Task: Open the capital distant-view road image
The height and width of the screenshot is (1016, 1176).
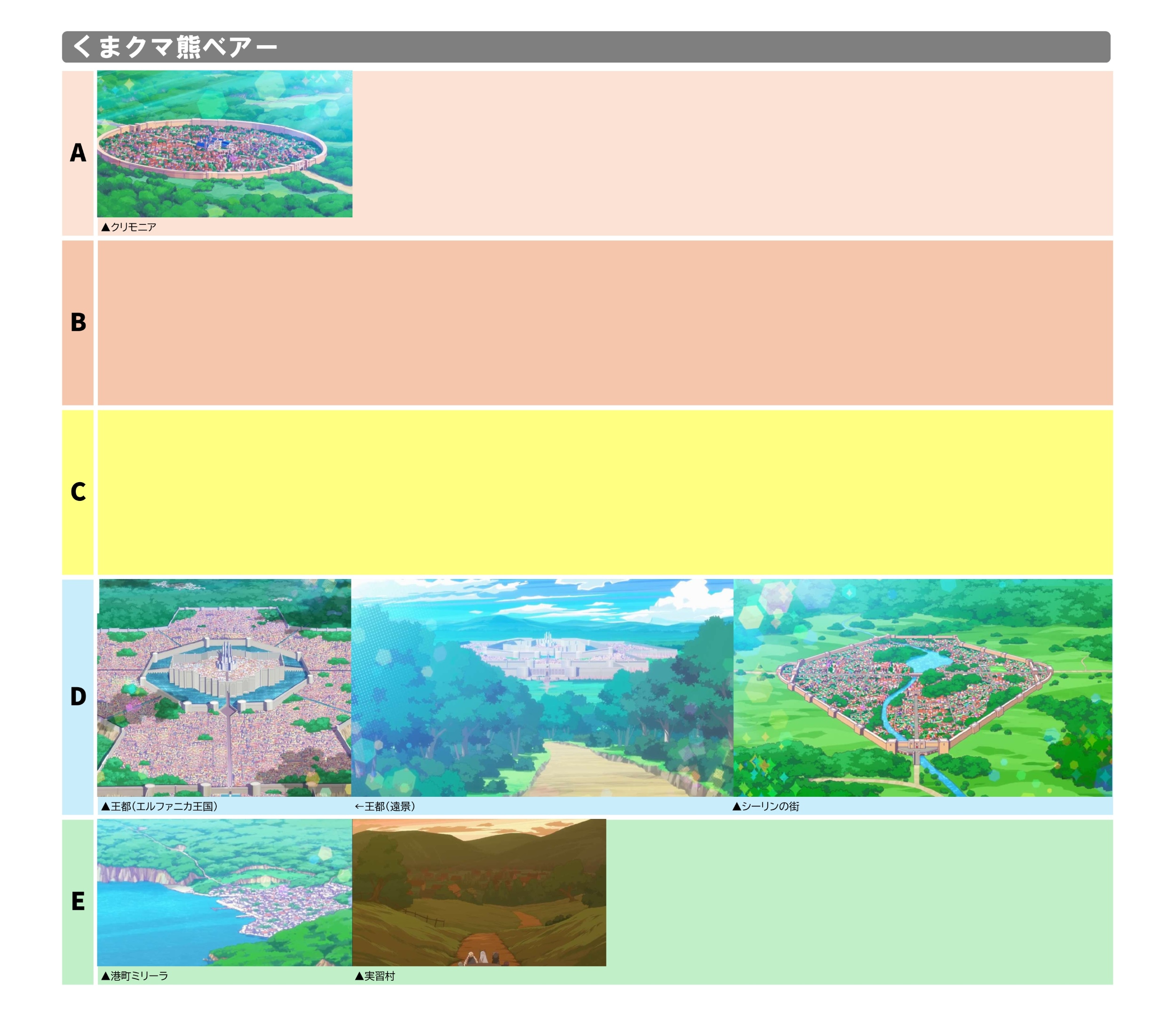Action: coord(542,687)
